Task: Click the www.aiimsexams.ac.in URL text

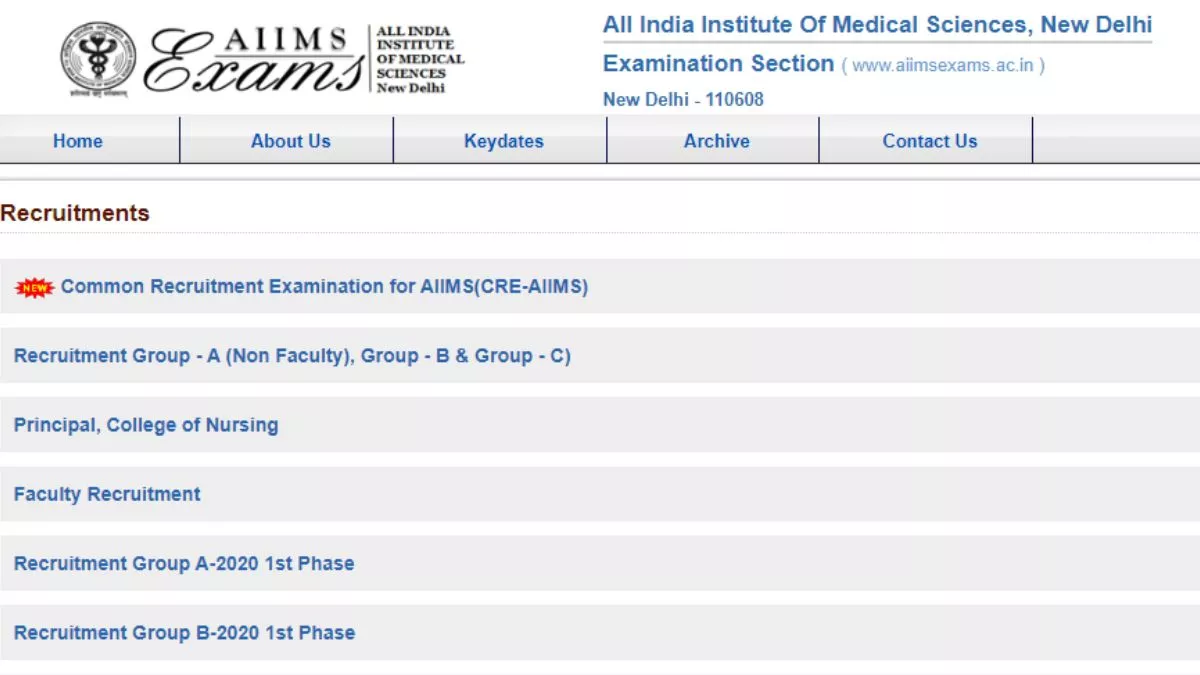Action: [943, 66]
